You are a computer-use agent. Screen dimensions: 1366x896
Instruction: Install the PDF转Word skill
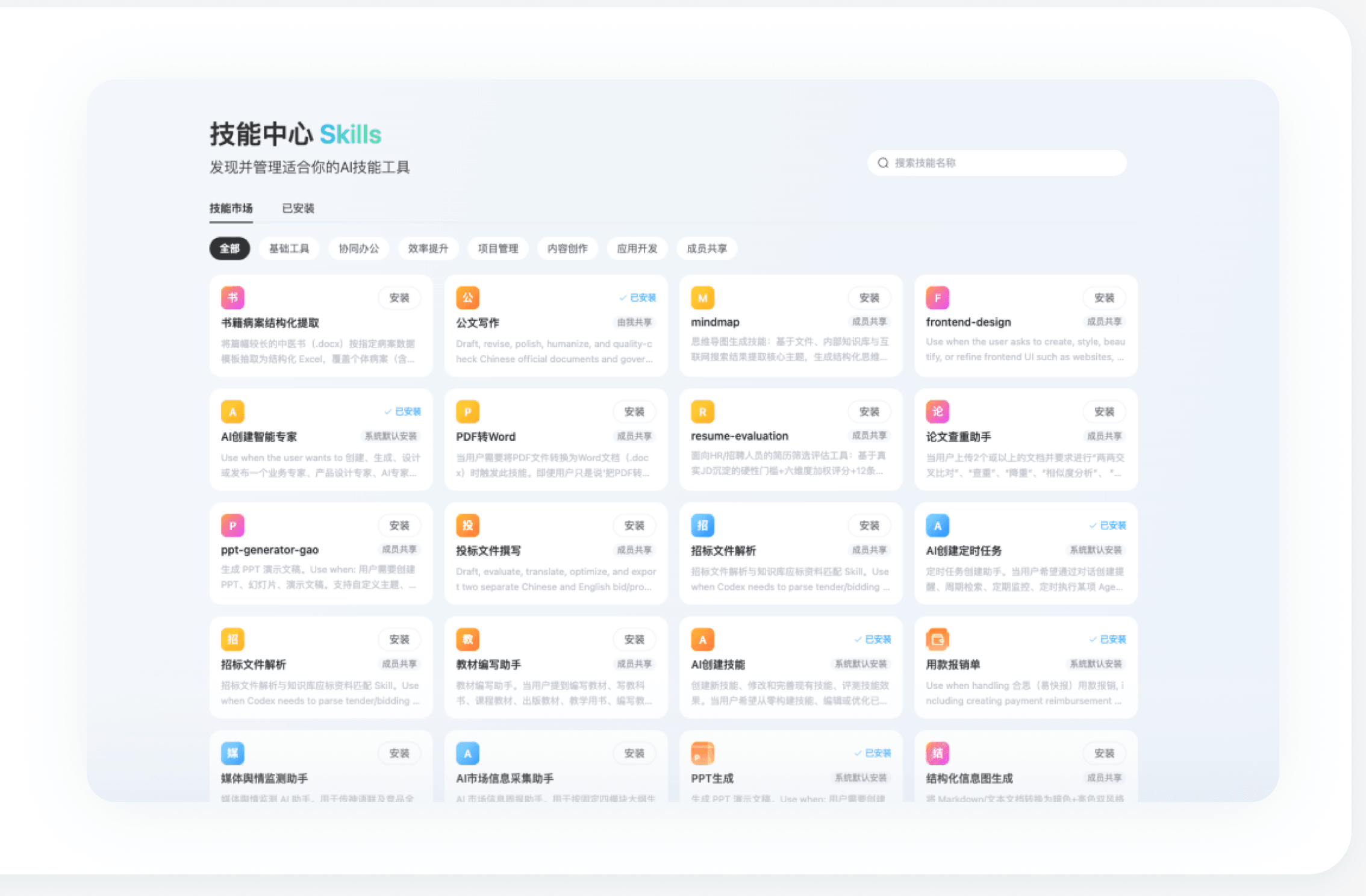[x=634, y=412]
